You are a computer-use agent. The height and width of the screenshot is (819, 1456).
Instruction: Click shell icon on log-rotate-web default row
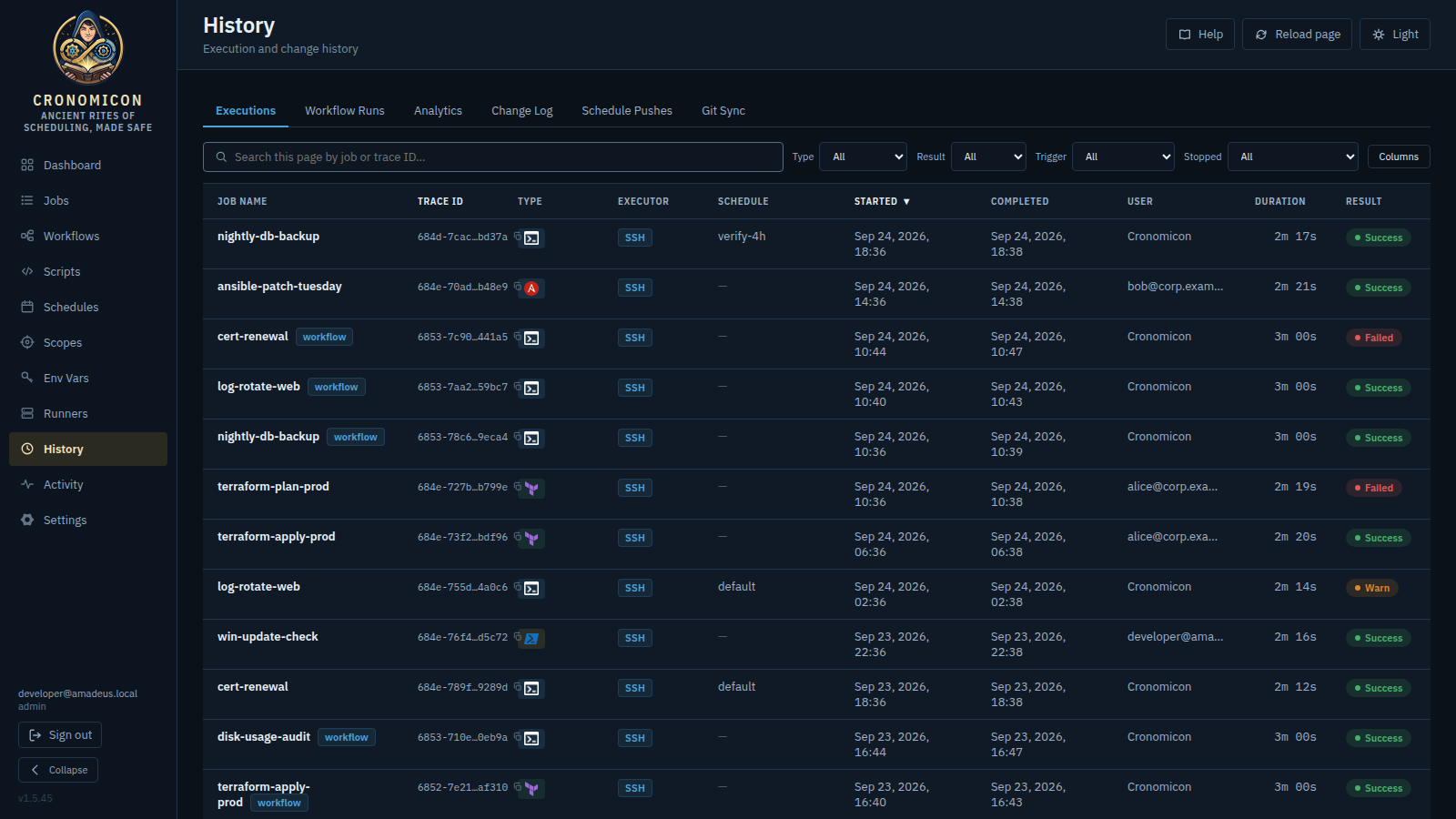point(532,589)
